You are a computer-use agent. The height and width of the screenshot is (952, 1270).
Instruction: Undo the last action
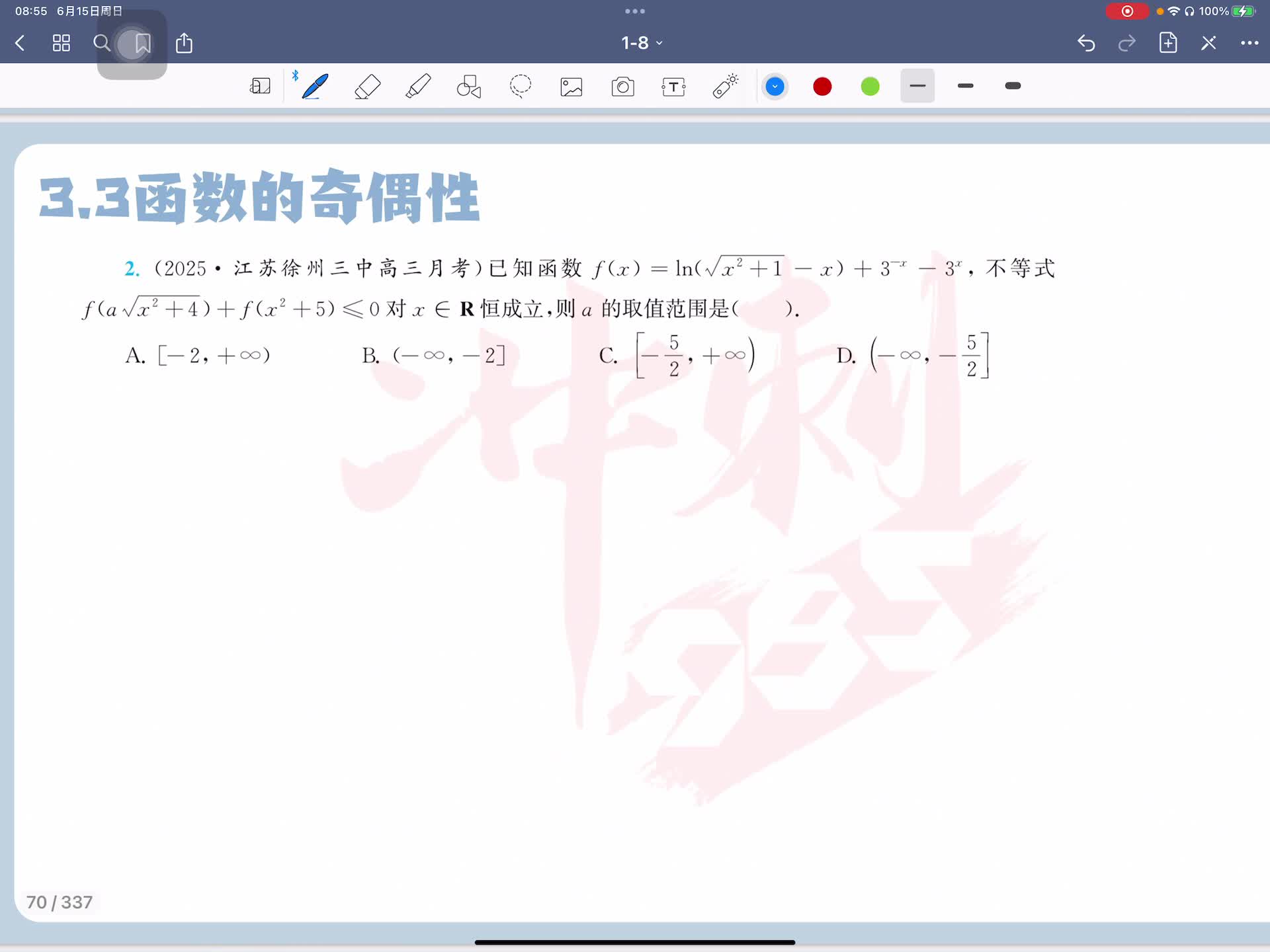point(1086,44)
